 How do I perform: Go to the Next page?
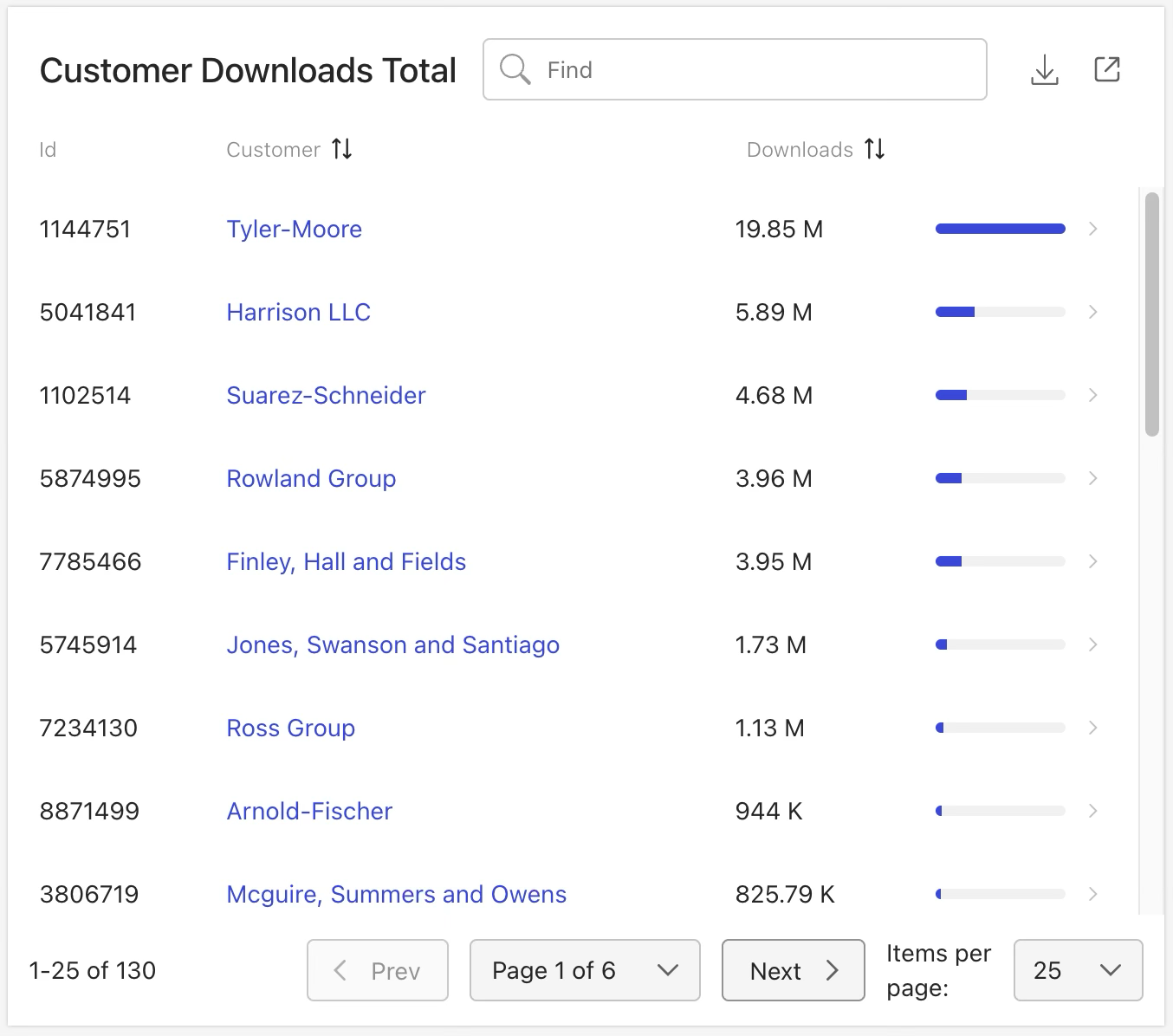click(794, 970)
